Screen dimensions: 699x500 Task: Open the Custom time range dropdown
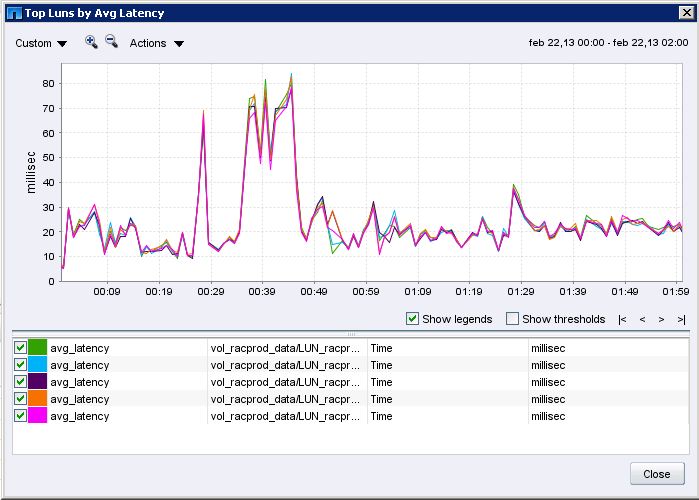(41, 43)
